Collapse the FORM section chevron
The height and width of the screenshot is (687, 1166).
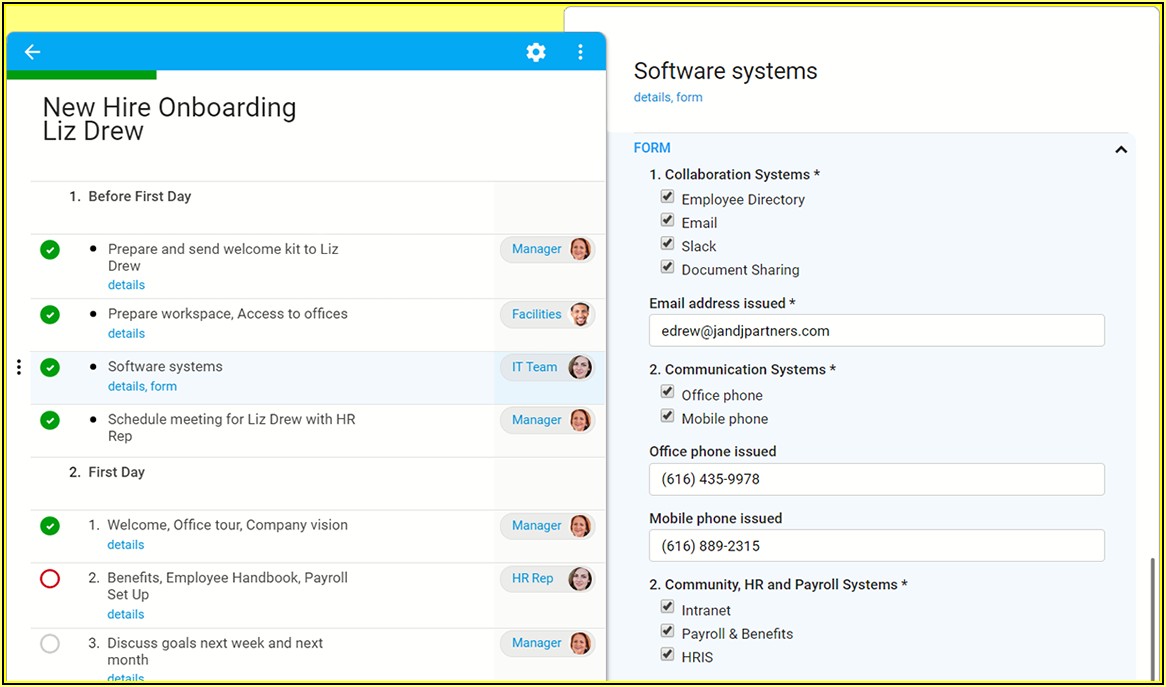click(x=1121, y=149)
